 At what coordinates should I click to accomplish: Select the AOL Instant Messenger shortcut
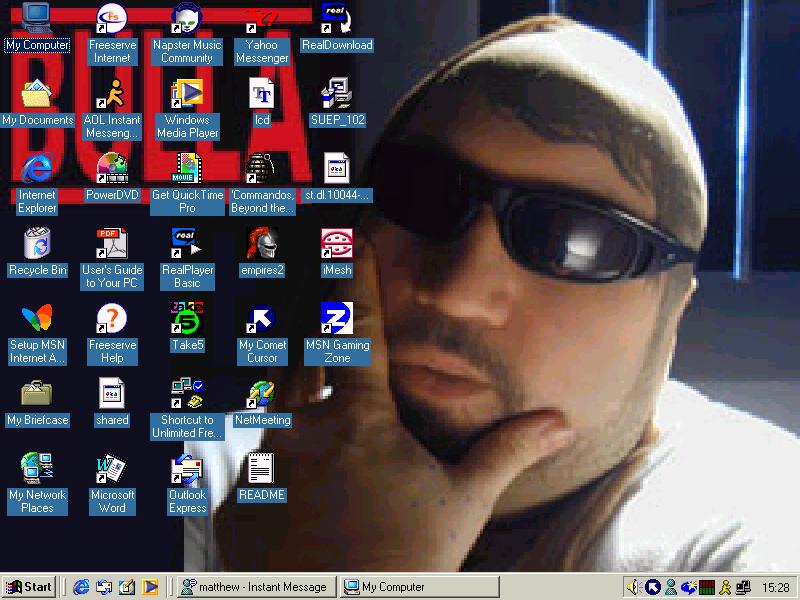point(112,94)
